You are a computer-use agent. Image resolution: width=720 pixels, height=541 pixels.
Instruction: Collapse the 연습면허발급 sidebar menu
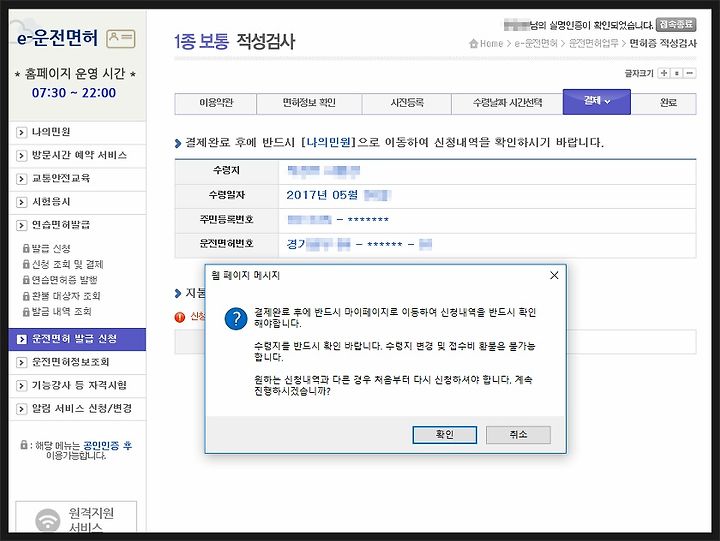click(77, 225)
